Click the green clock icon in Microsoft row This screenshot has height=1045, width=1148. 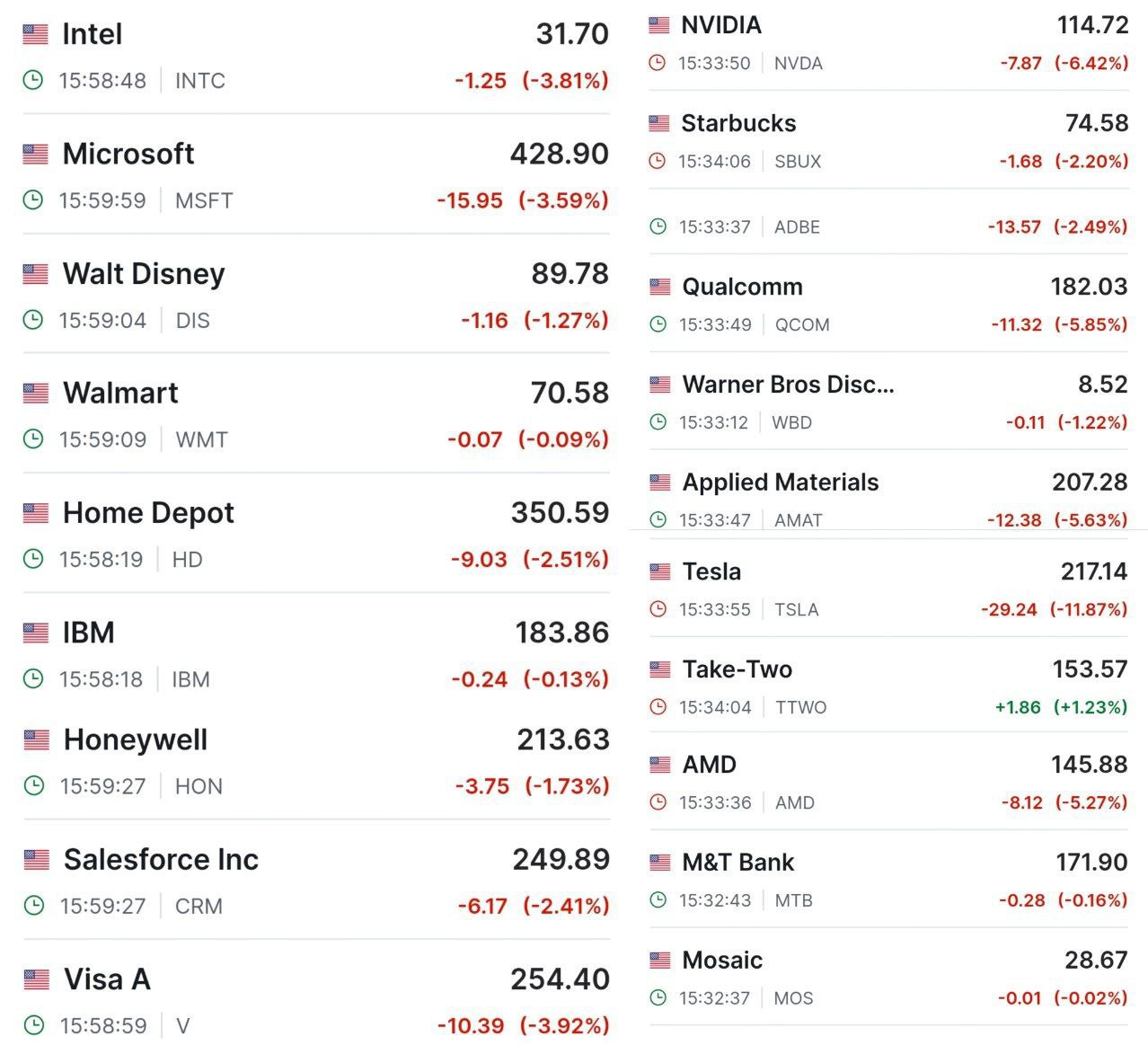coord(32,199)
